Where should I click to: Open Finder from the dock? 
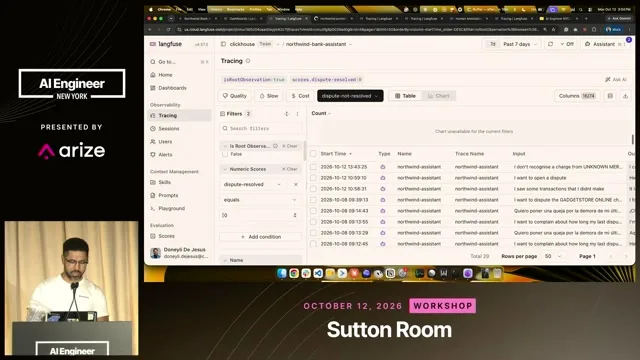[282, 273]
